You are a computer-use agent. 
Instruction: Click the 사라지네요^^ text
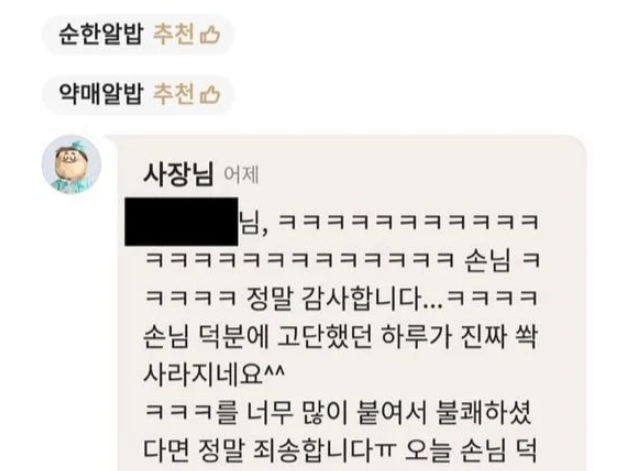pyautogui.click(x=214, y=375)
